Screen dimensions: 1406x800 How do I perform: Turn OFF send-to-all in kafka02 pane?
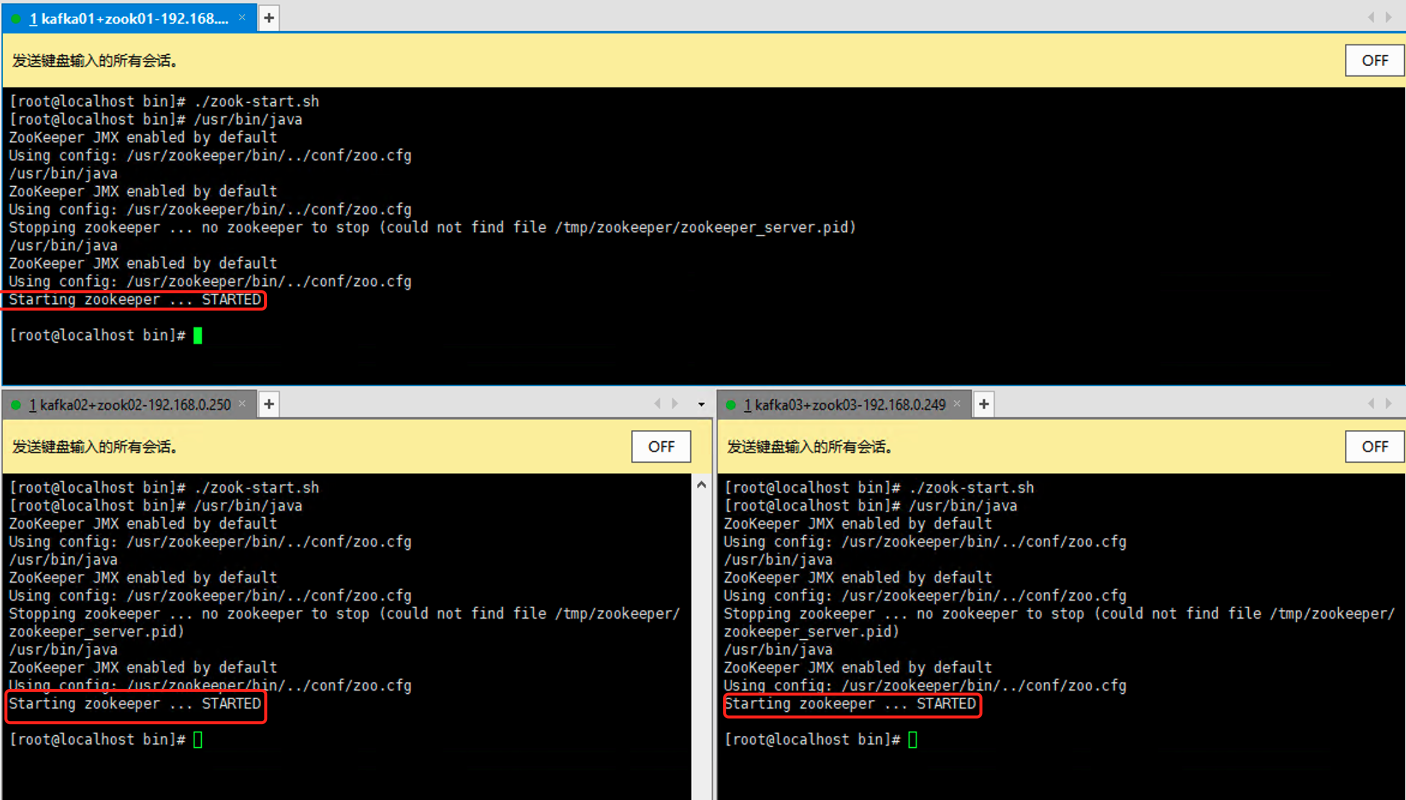(661, 447)
